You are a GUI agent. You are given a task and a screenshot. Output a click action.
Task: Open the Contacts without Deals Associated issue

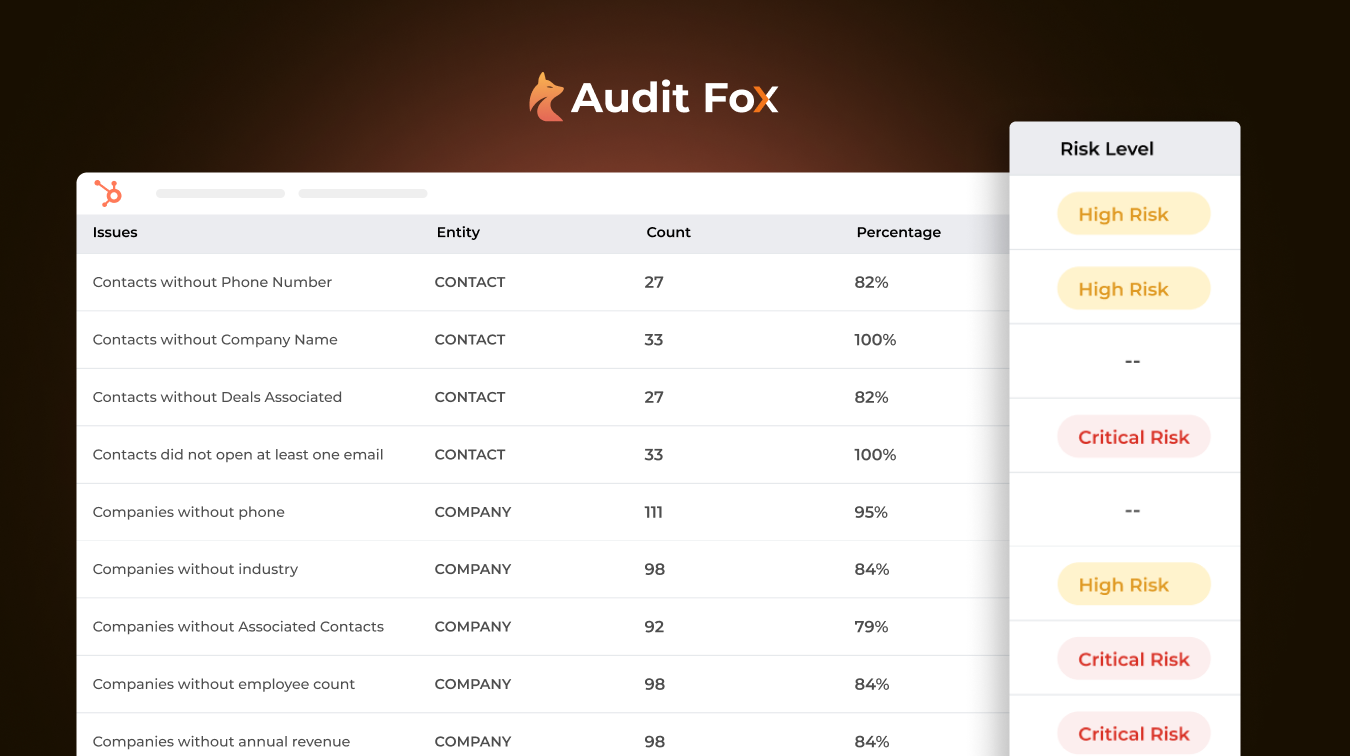pyautogui.click(x=217, y=397)
